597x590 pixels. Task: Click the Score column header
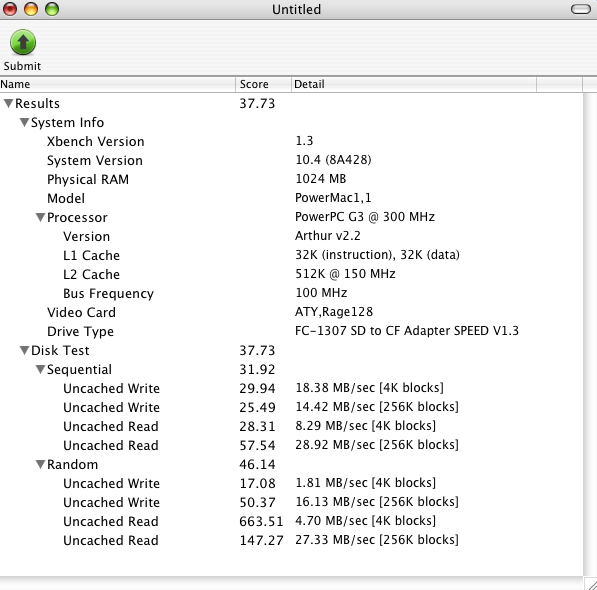[263, 84]
